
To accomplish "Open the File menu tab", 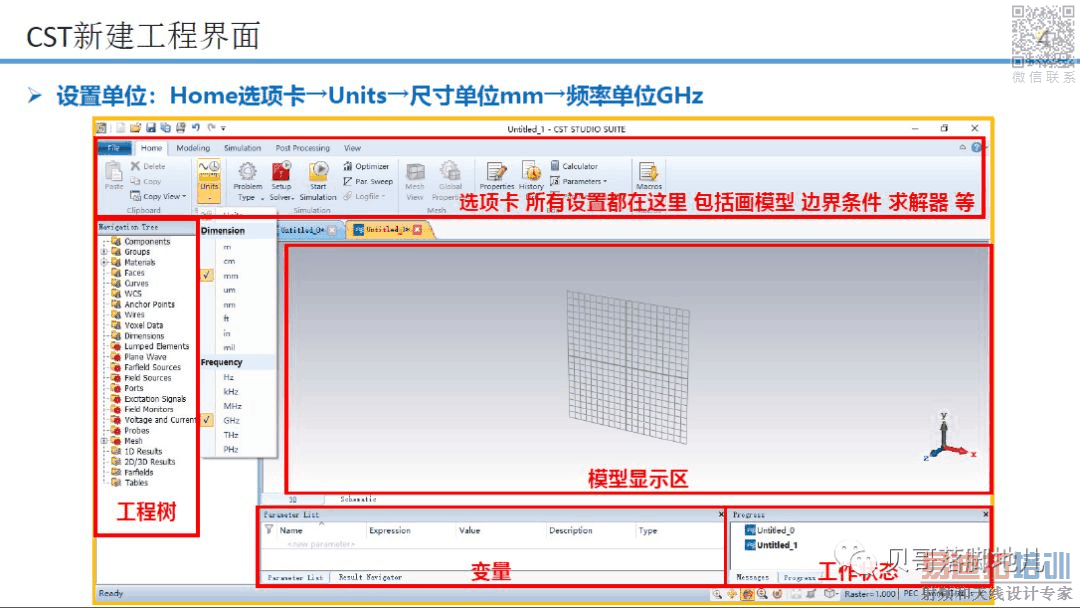I will (114, 148).
